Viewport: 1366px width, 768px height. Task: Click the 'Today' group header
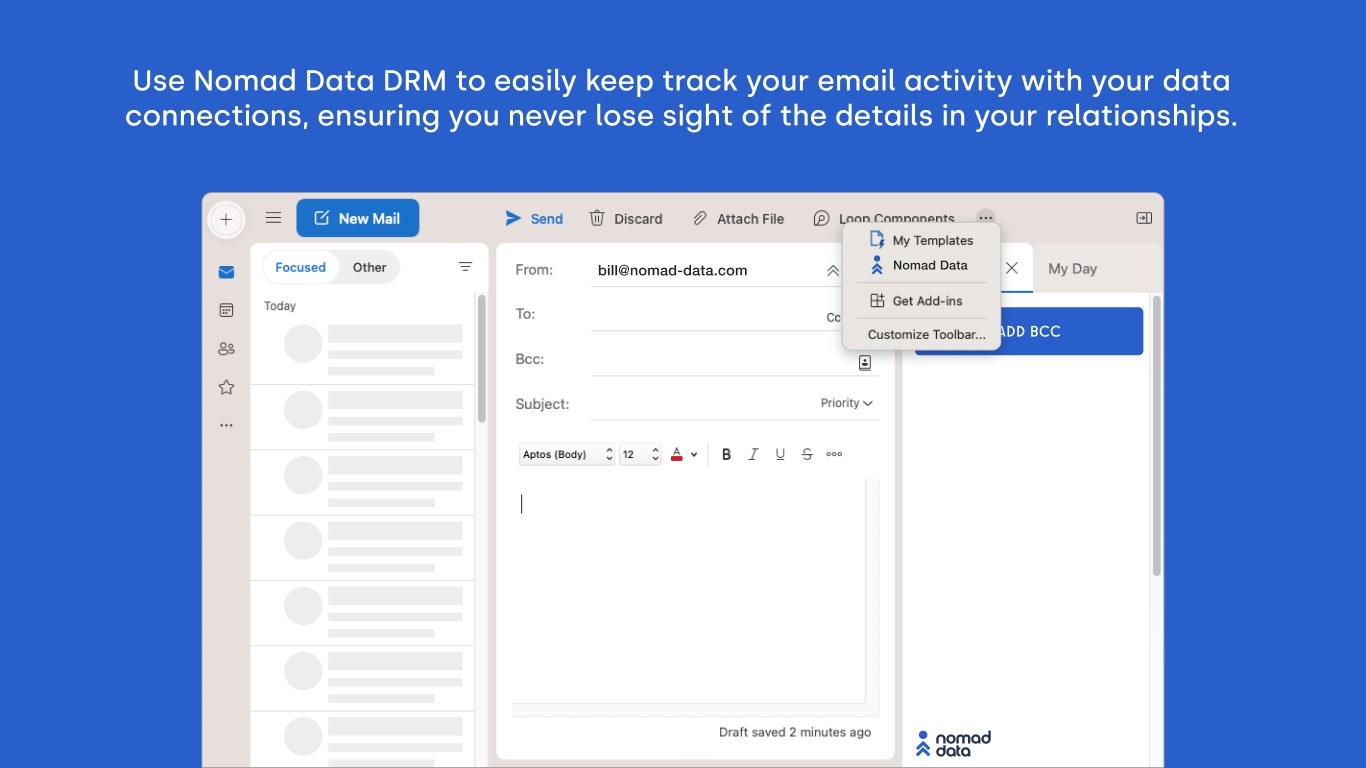point(280,306)
